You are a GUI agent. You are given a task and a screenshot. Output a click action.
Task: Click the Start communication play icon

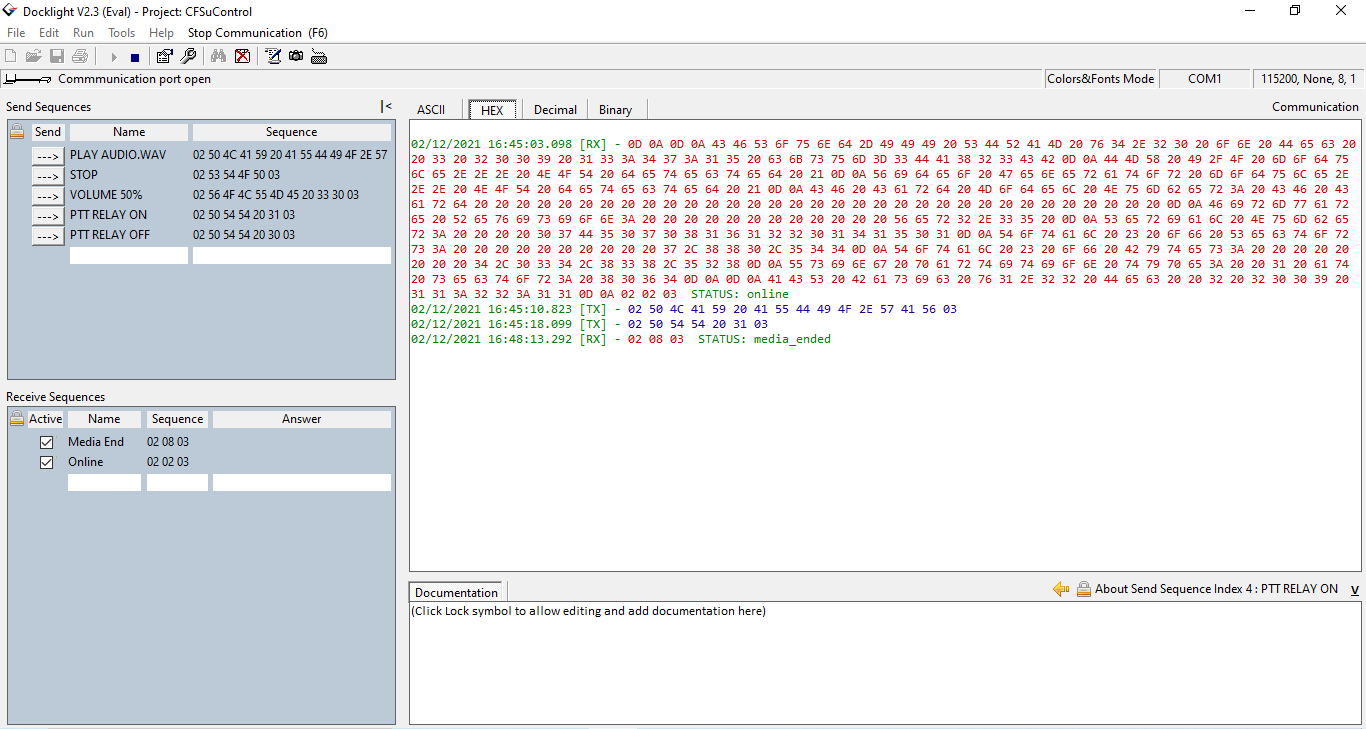pos(114,57)
